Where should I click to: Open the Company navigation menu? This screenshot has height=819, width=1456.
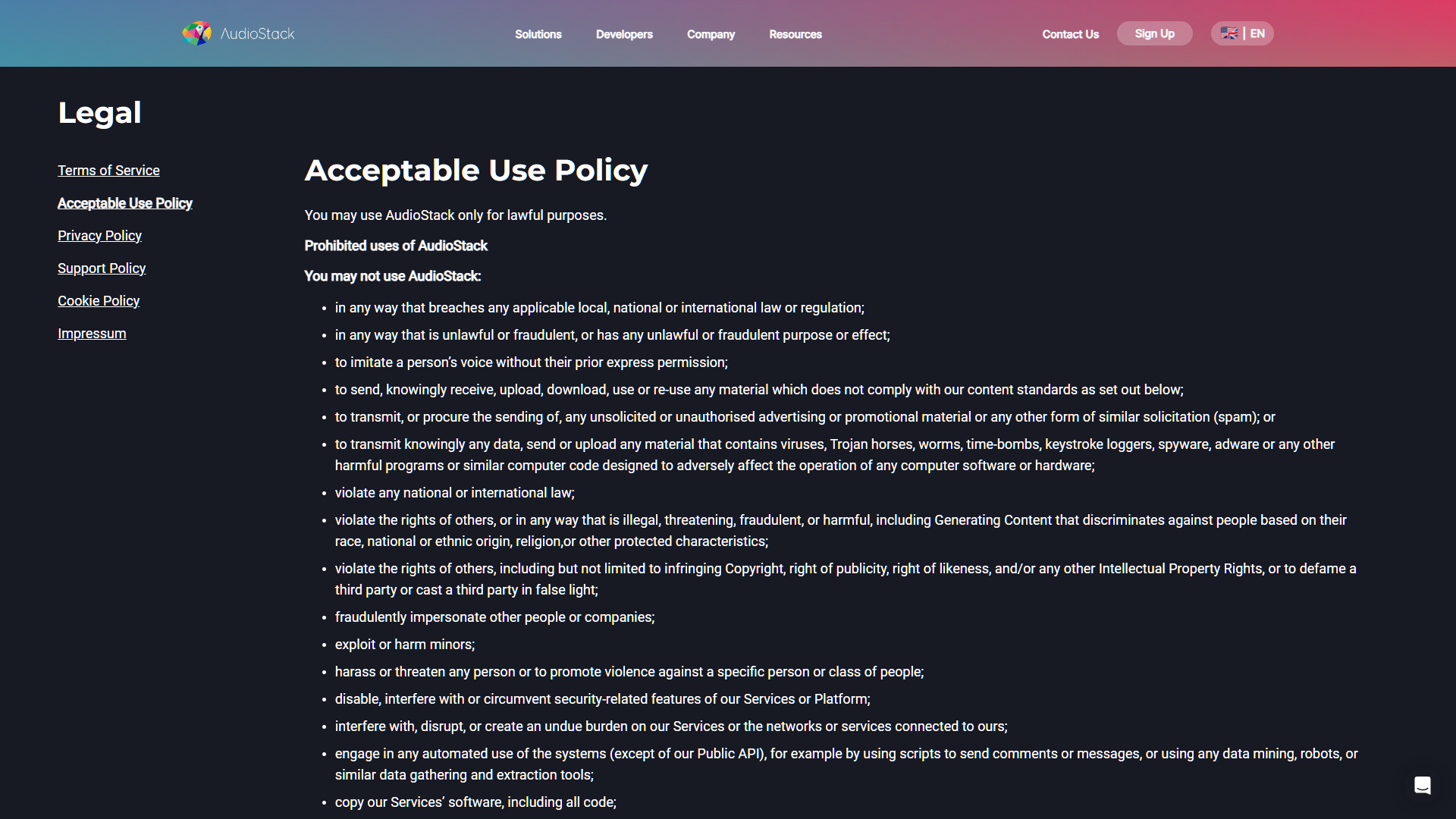tap(711, 34)
